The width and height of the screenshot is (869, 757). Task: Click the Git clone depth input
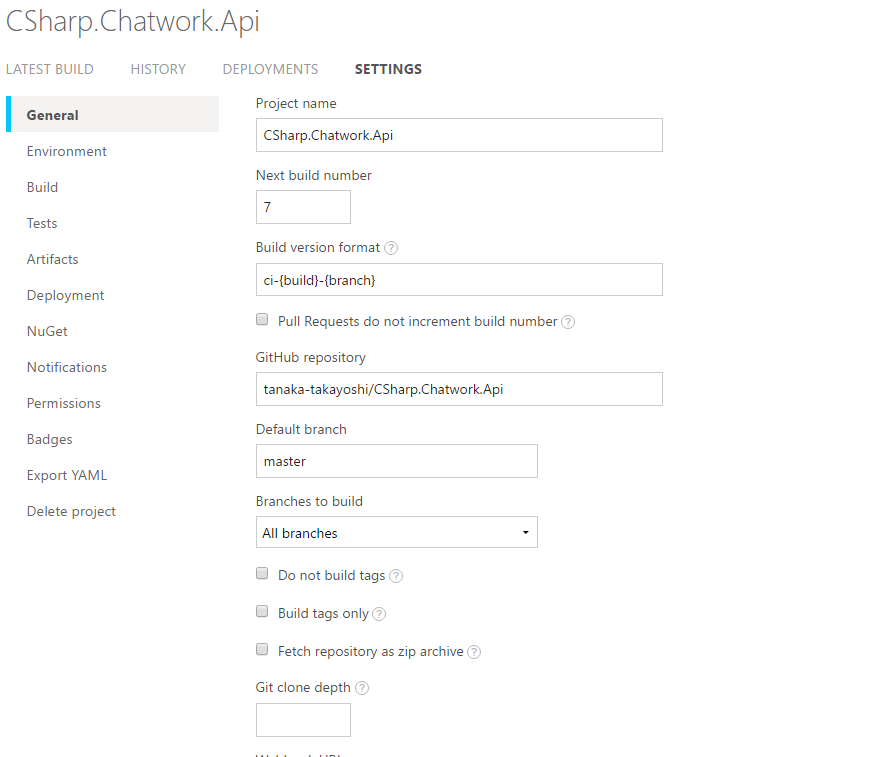[303, 720]
